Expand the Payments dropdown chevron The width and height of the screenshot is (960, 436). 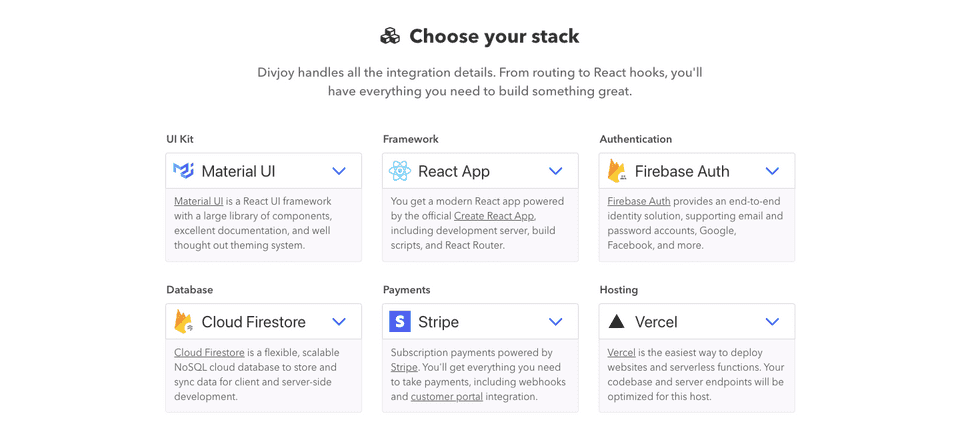coord(555,321)
